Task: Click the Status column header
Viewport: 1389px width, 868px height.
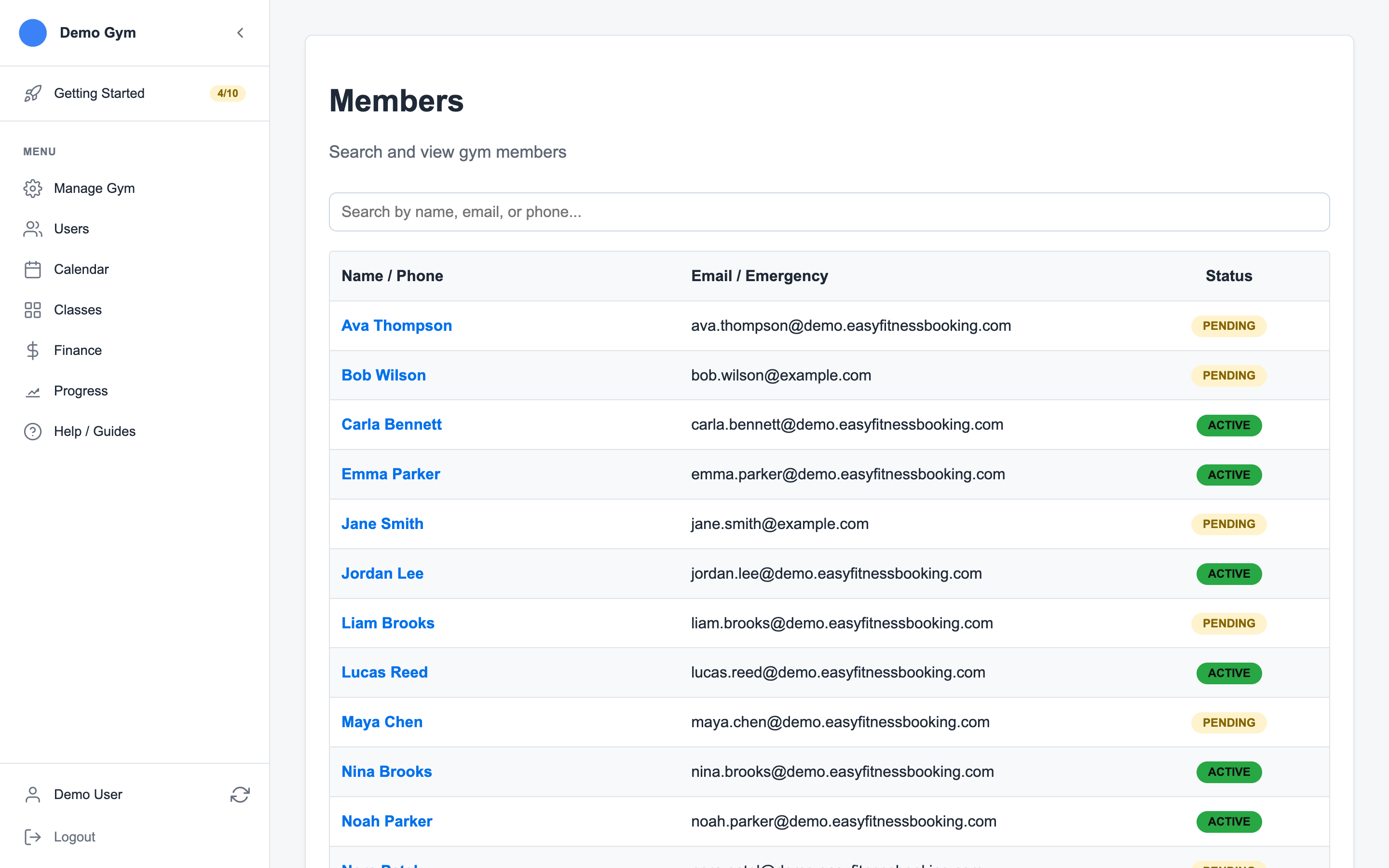Action: tap(1229, 276)
